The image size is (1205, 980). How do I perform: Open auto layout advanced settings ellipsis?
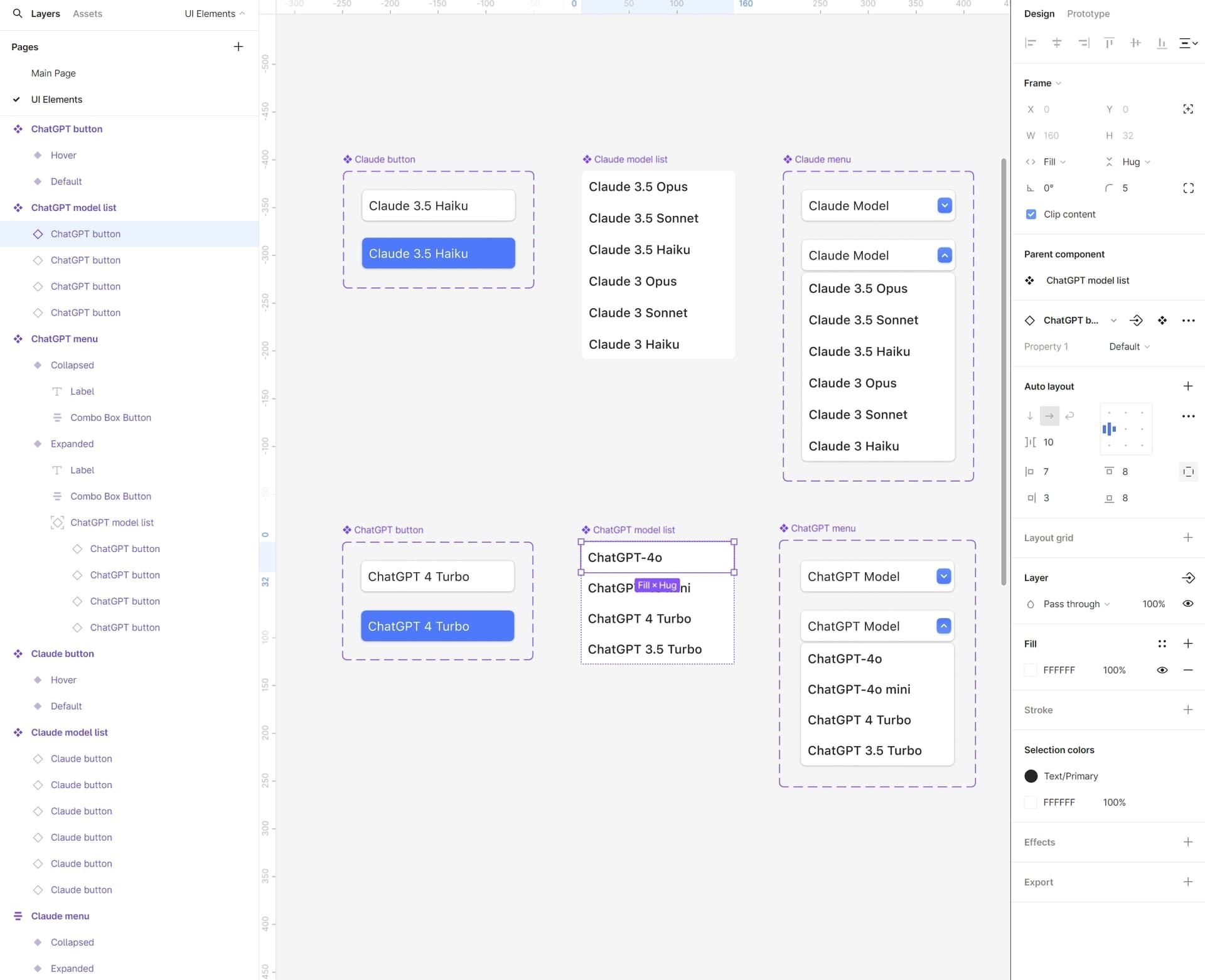pyautogui.click(x=1188, y=416)
